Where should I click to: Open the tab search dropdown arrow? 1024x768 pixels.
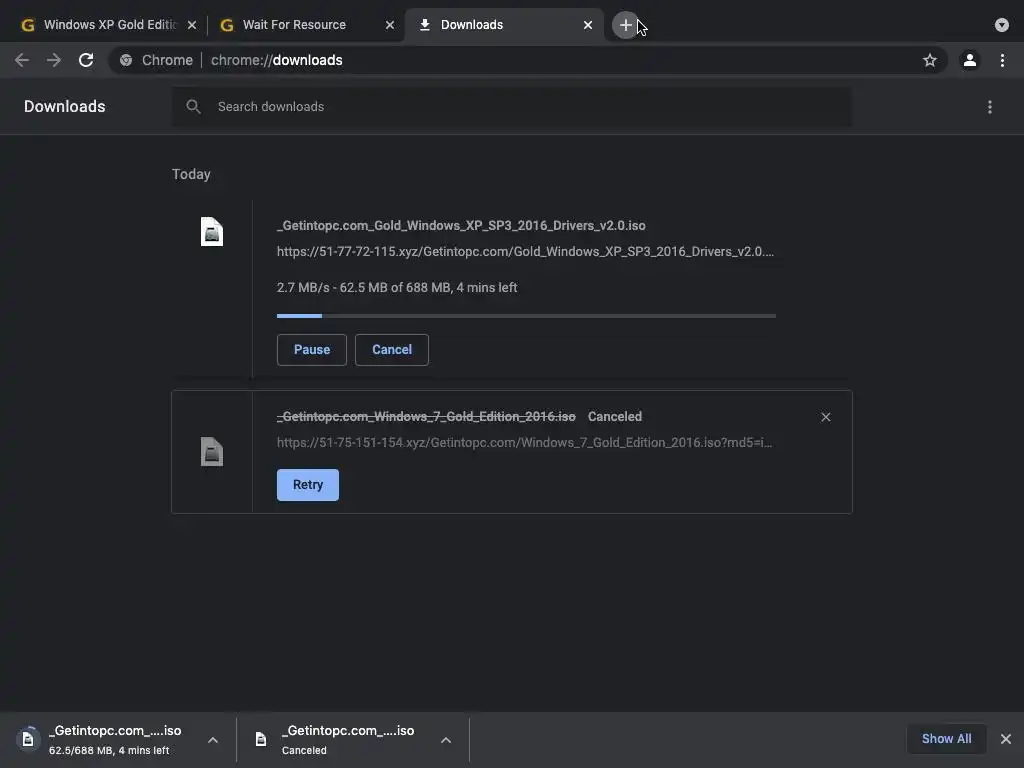(x=1001, y=25)
